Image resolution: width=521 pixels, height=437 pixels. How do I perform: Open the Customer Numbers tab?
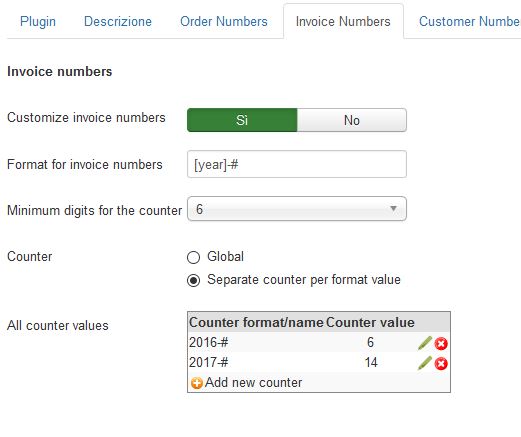[x=469, y=21]
